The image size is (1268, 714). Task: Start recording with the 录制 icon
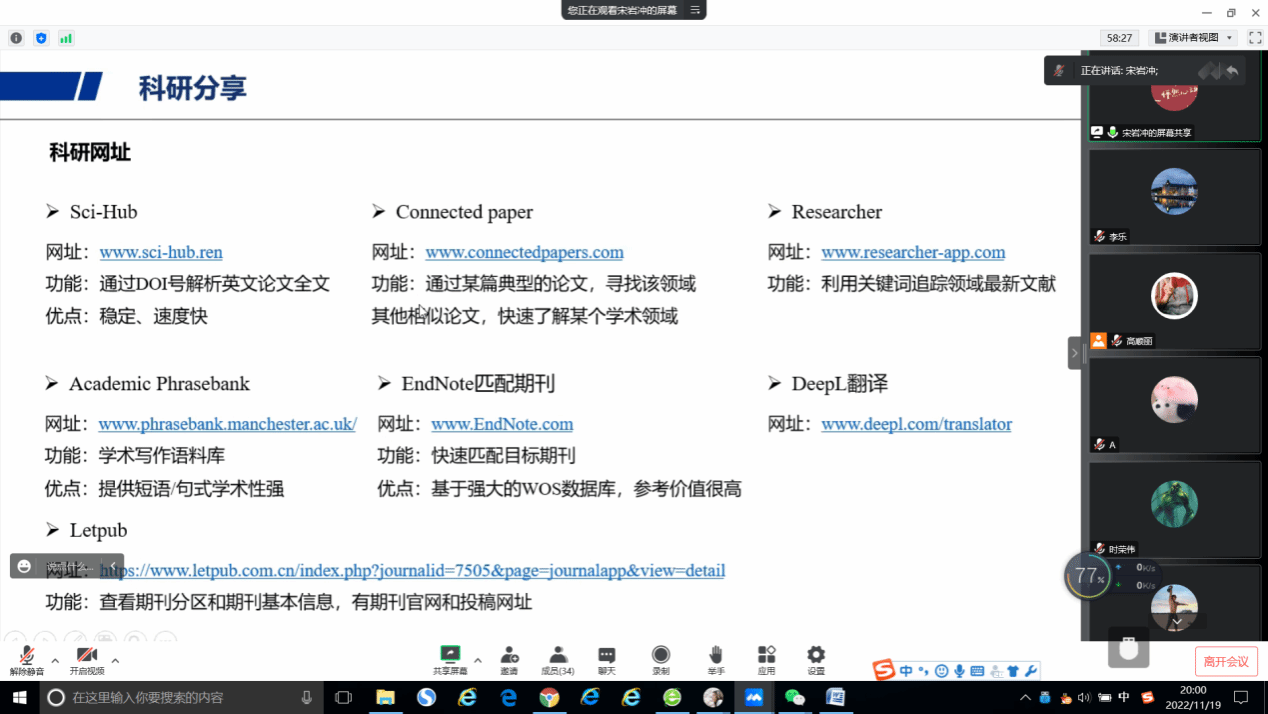point(661,659)
